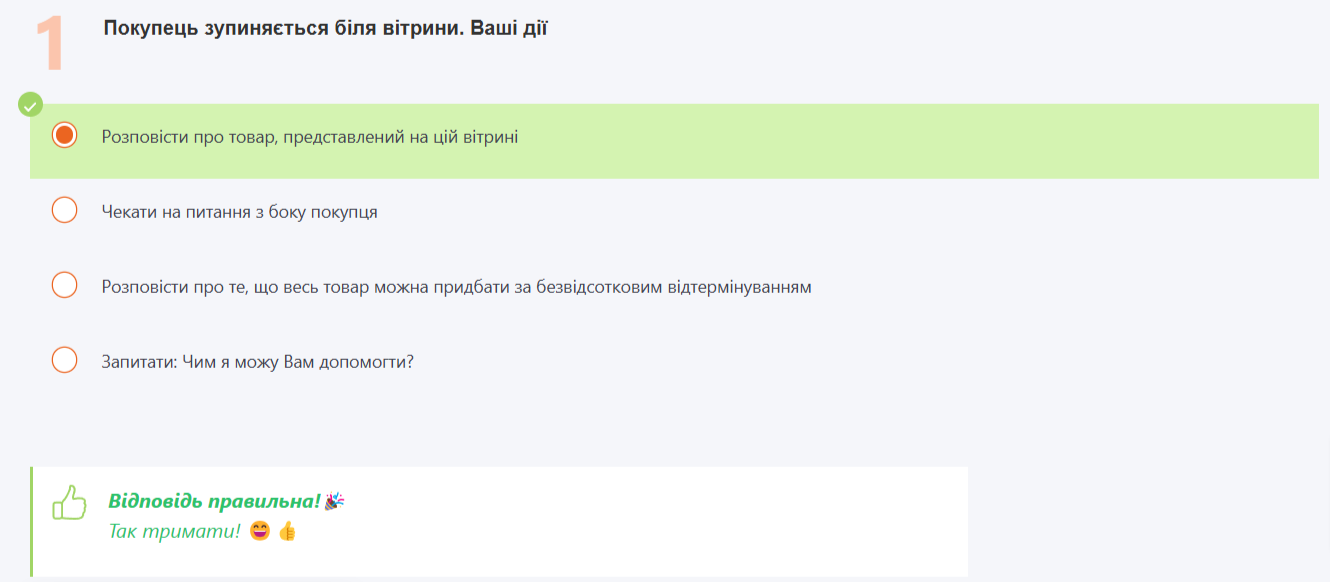Click empty right side of green highlighted answer row
Viewport: 1330px width, 582px height.
pos(950,141)
